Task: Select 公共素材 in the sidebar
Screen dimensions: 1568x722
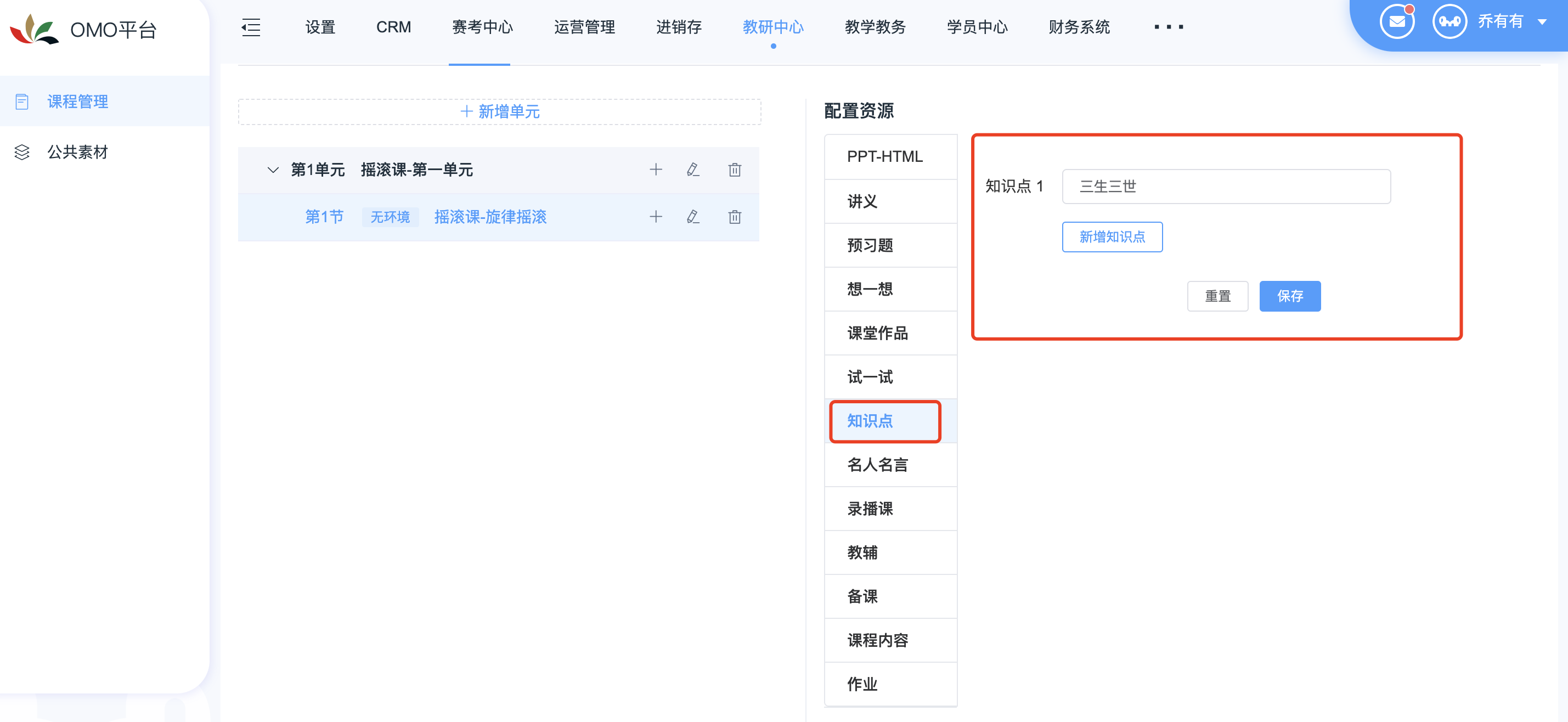Action: pos(105,152)
